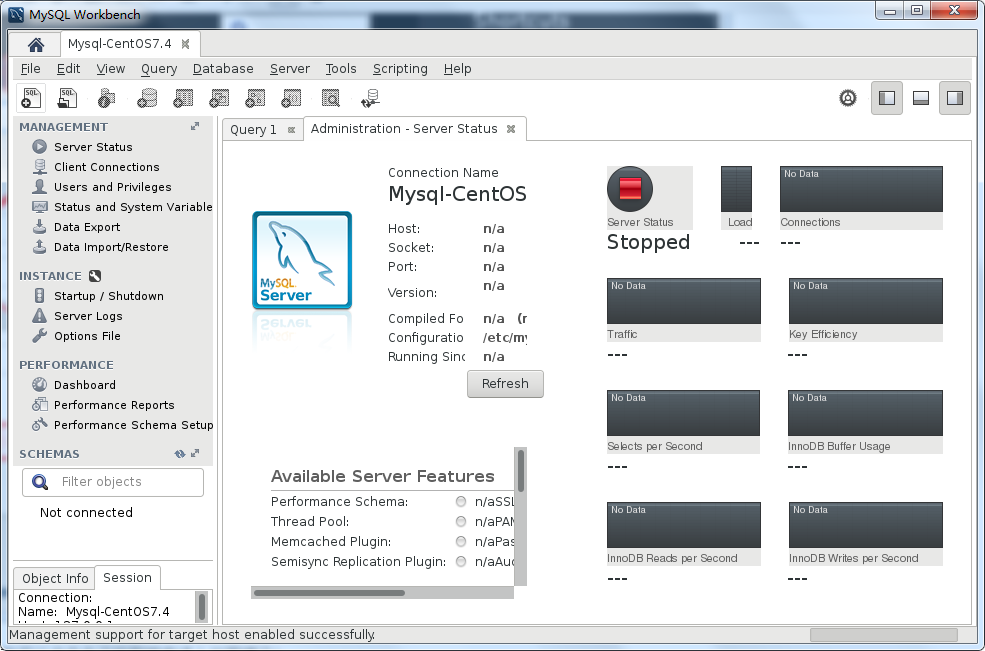Image resolution: width=985 pixels, height=651 pixels.
Task: Open the object inspector toolbar icon
Action: [x=106, y=99]
